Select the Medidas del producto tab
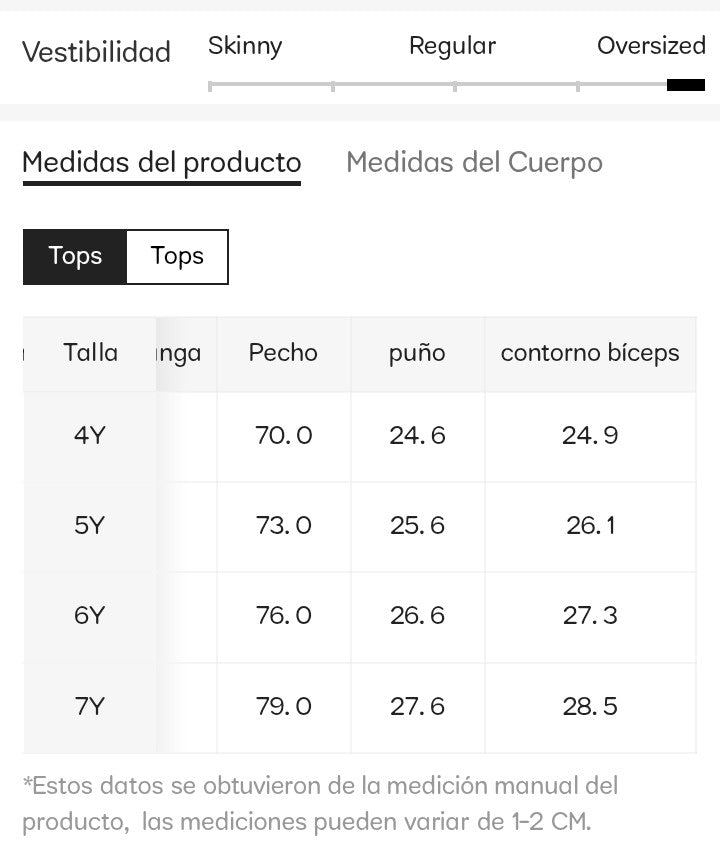The width and height of the screenshot is (720, 849). click(161, 162)
